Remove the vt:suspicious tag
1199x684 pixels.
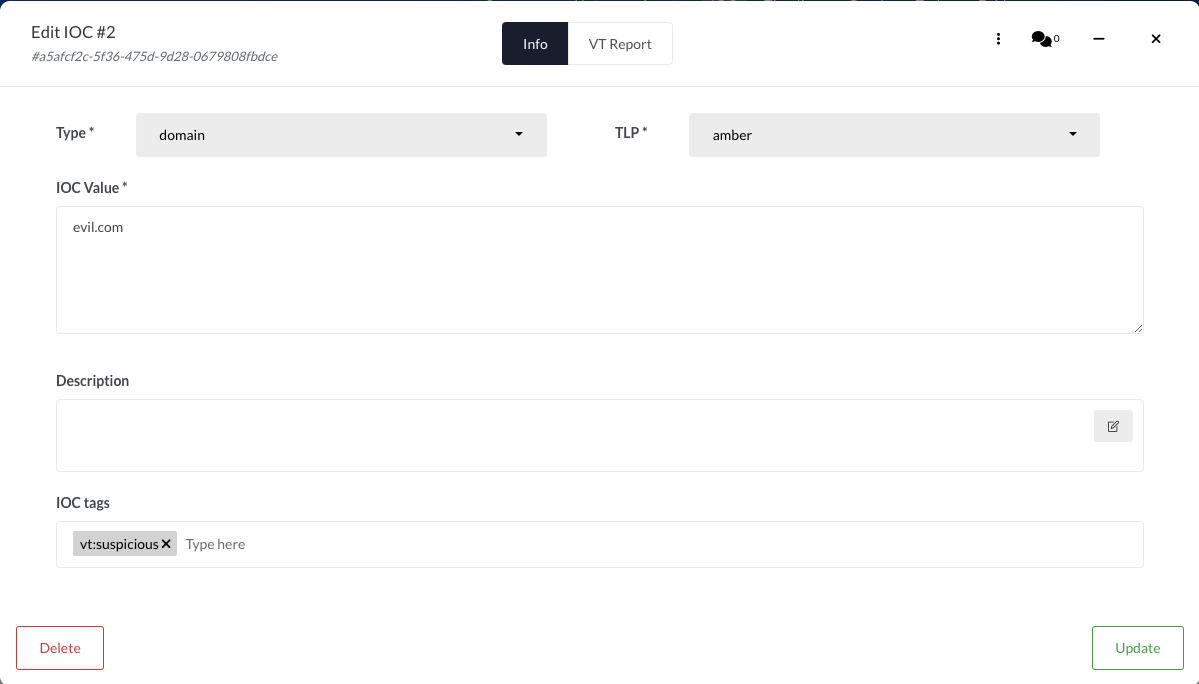[x=166, y=544]
